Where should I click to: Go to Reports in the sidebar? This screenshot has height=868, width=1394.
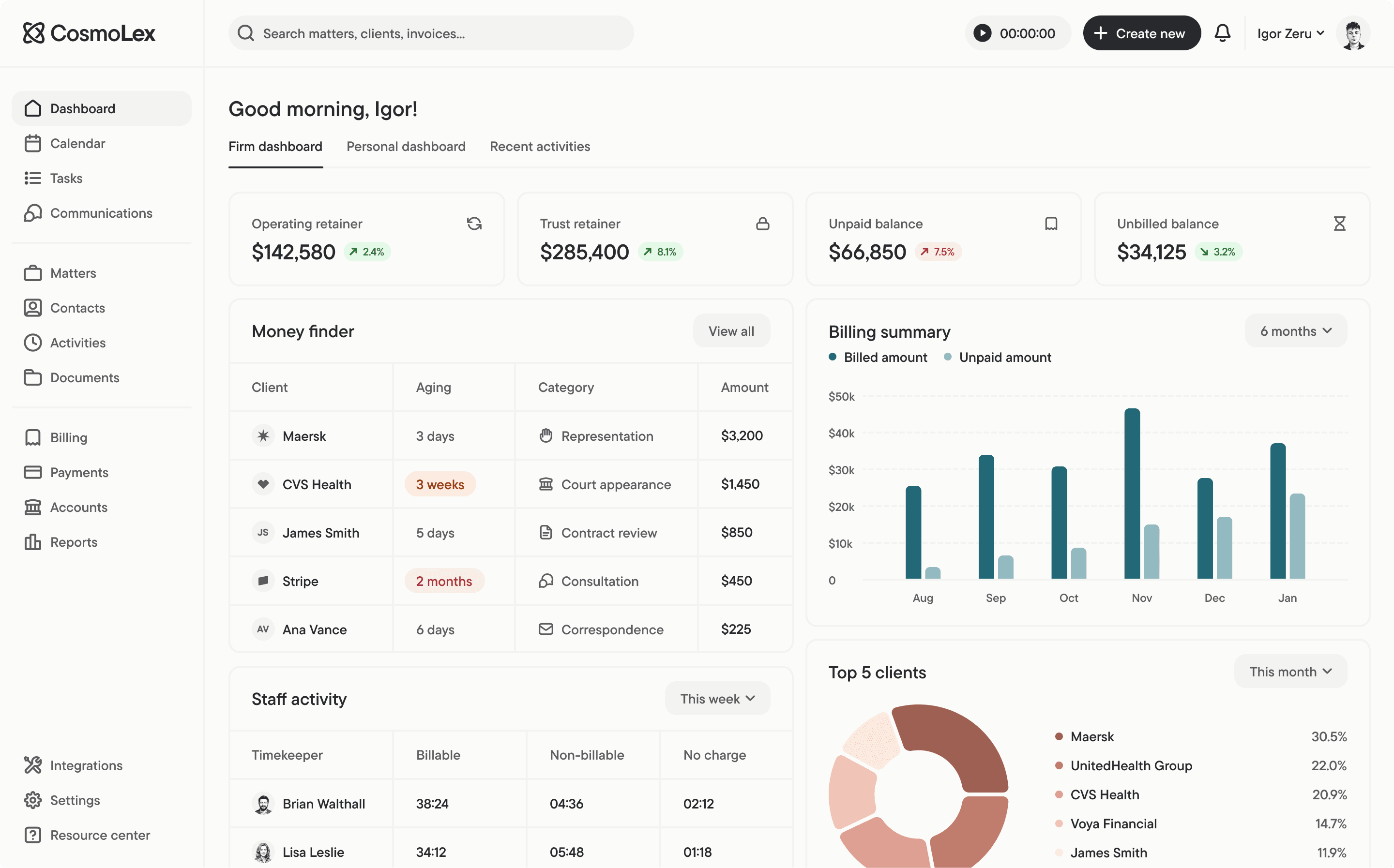[x=74, y=542]
